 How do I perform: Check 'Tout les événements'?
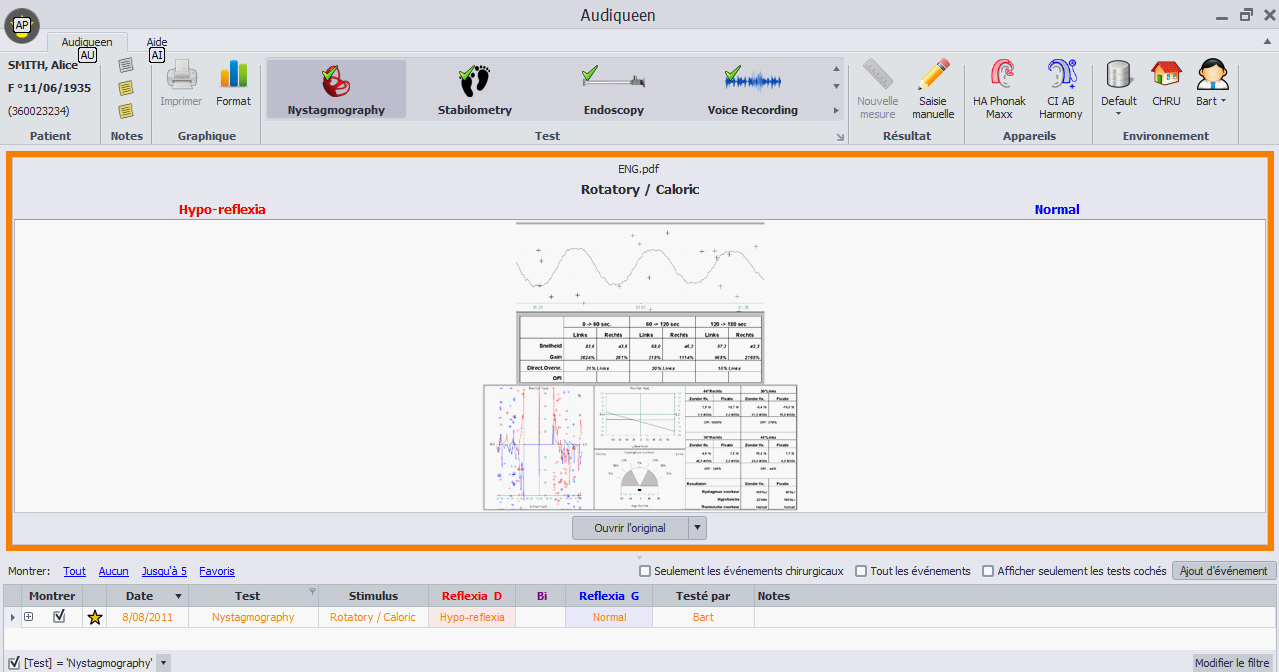point(860,570)
